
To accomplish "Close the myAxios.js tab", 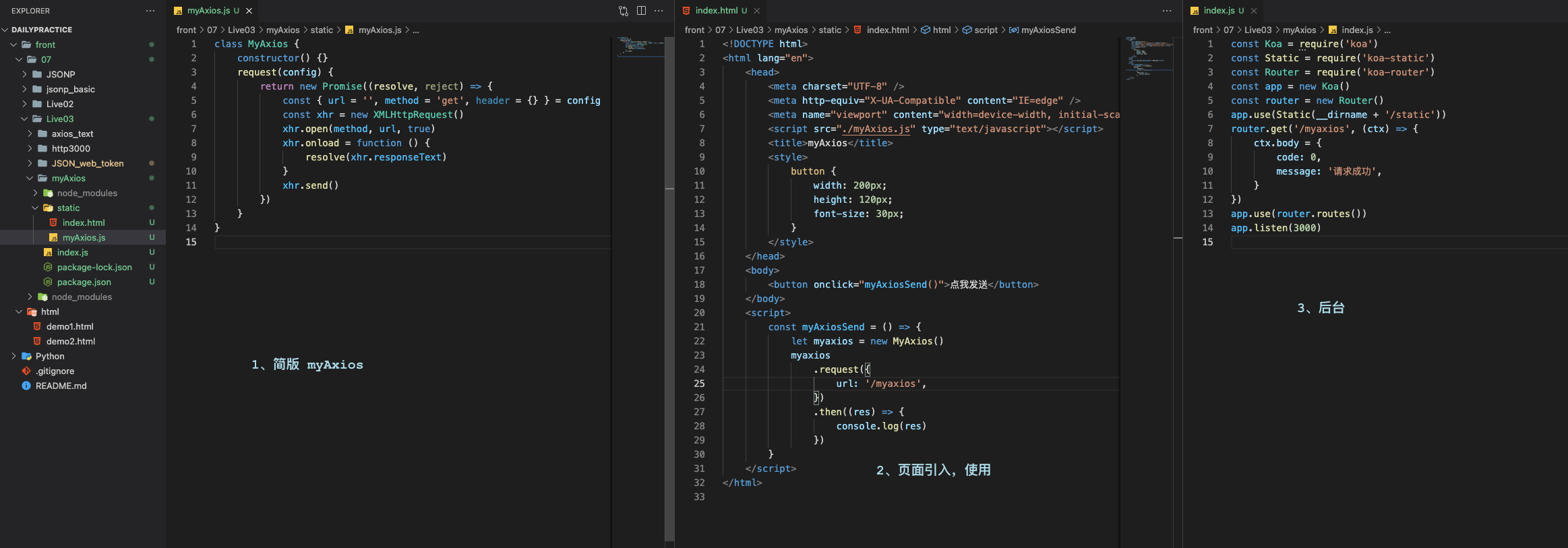I will tap(249, 11).
